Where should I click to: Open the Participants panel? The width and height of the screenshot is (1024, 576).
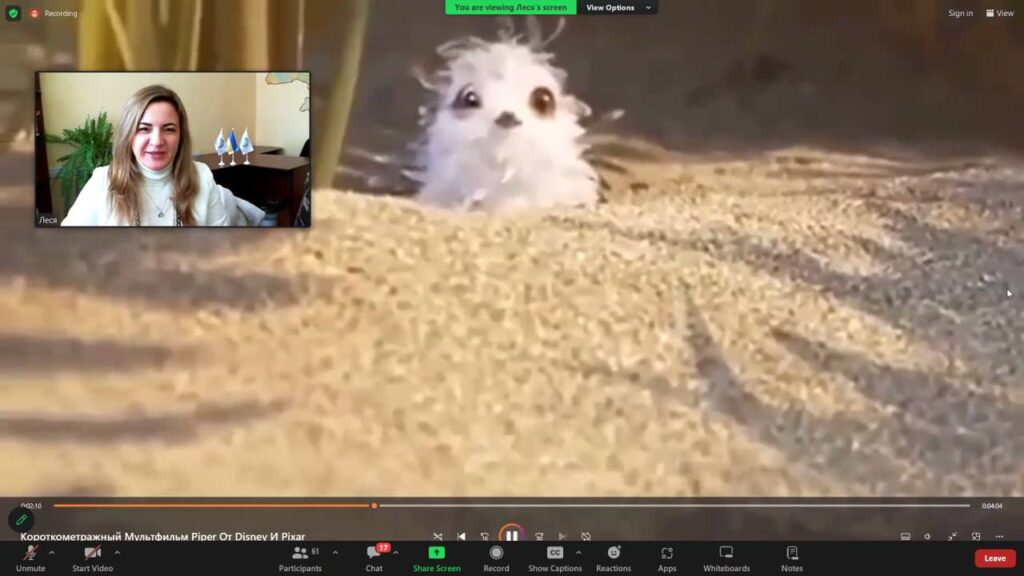(x=300, y=553)
